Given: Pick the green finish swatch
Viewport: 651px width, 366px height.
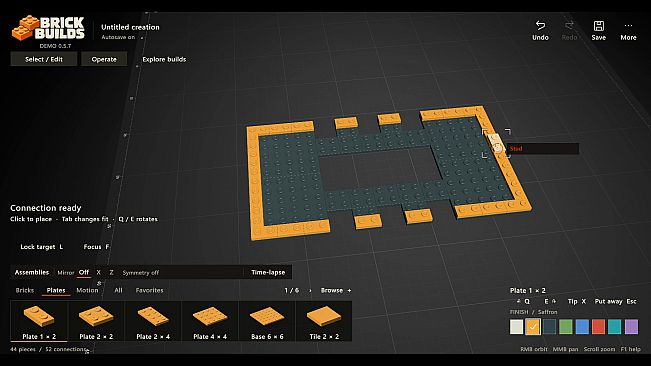Looking at the screenshot, I should [565, 327].
